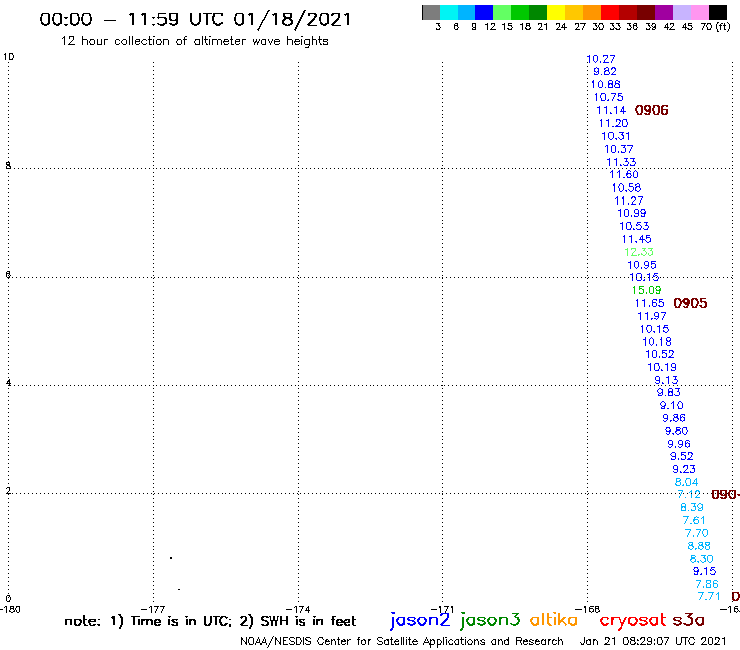
Task: Click the wave height value 9.86
Action: (674, 418)
